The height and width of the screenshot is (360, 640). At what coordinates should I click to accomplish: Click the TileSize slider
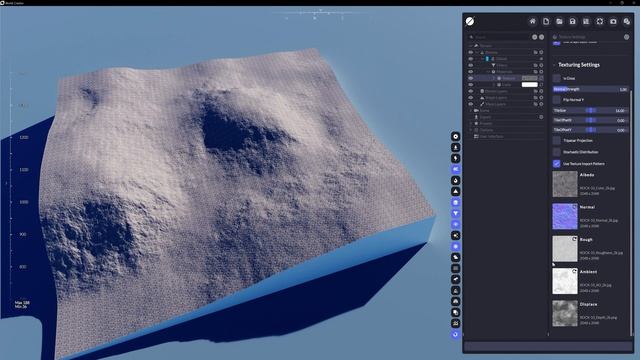tap(590, 110)
